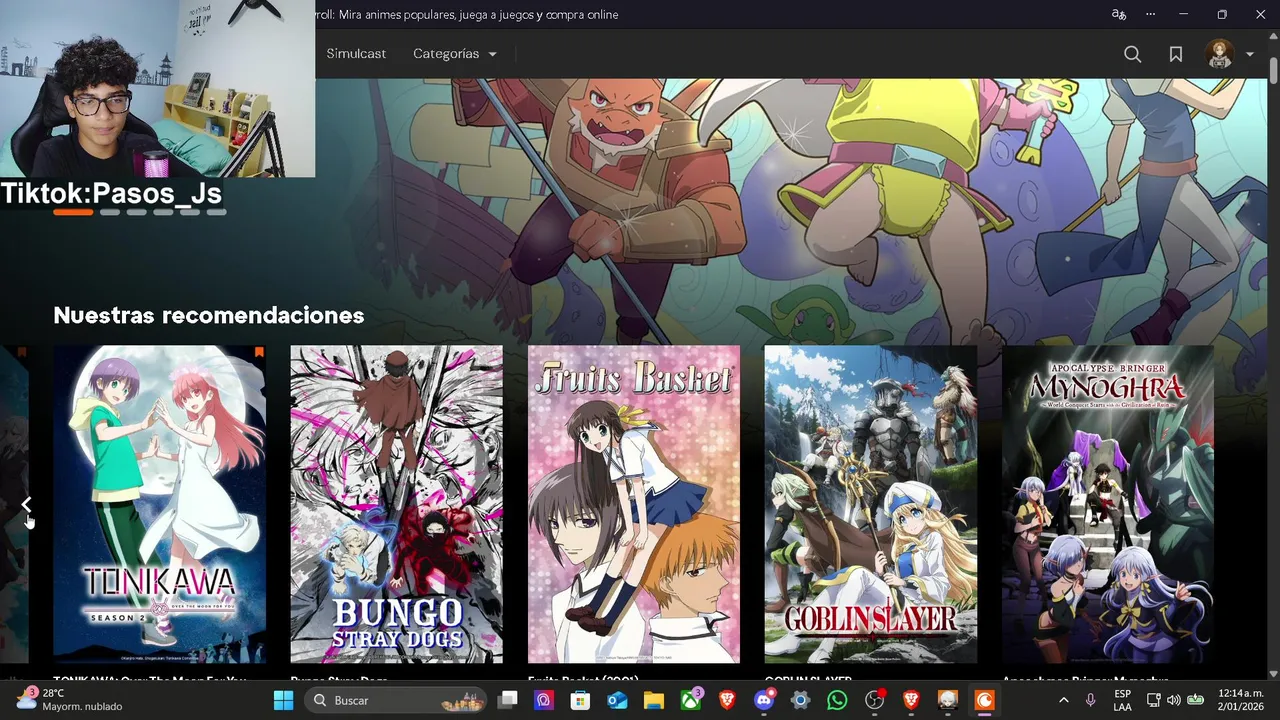Open the Windows Start menu
This screenshot has width=1280, height=720.
284,700
